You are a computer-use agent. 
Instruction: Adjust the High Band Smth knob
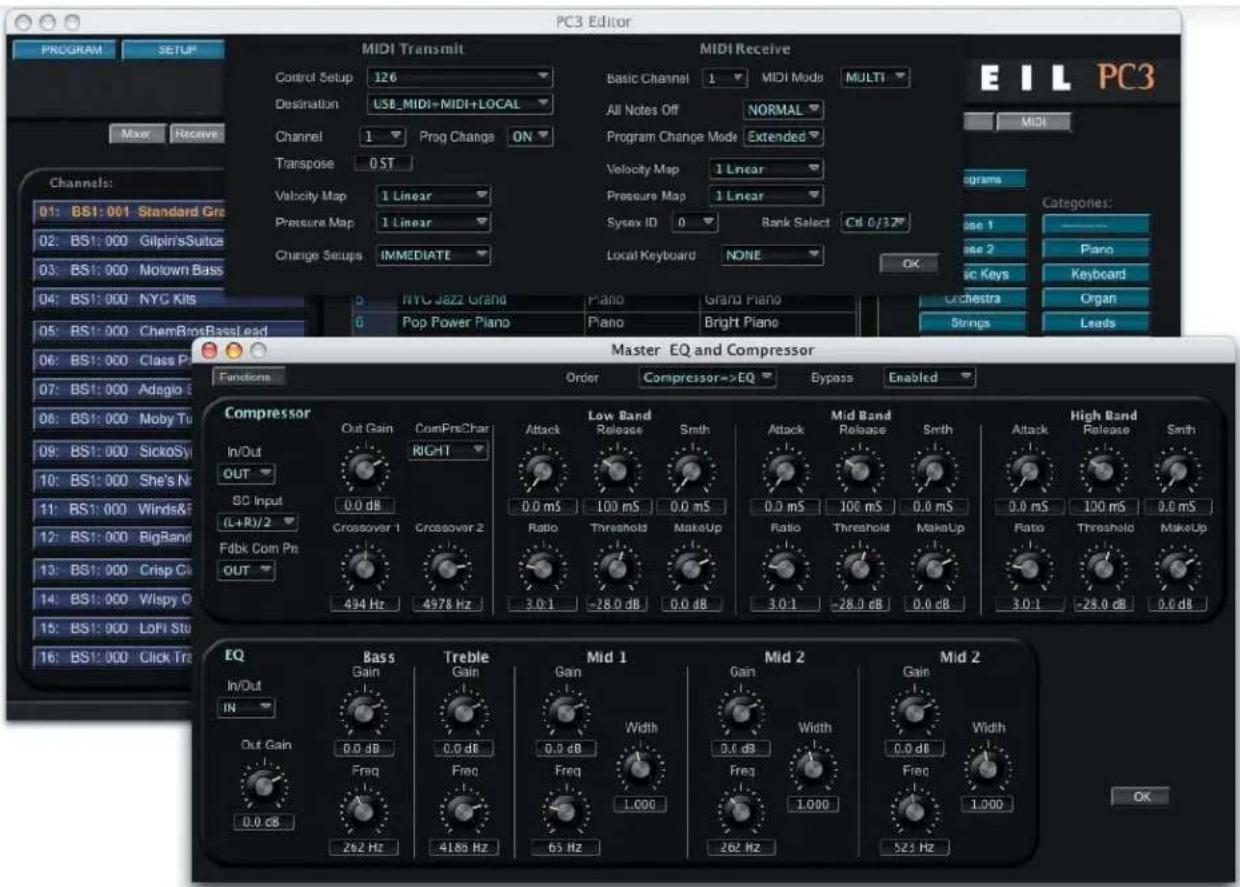(x=1178, y=468)
